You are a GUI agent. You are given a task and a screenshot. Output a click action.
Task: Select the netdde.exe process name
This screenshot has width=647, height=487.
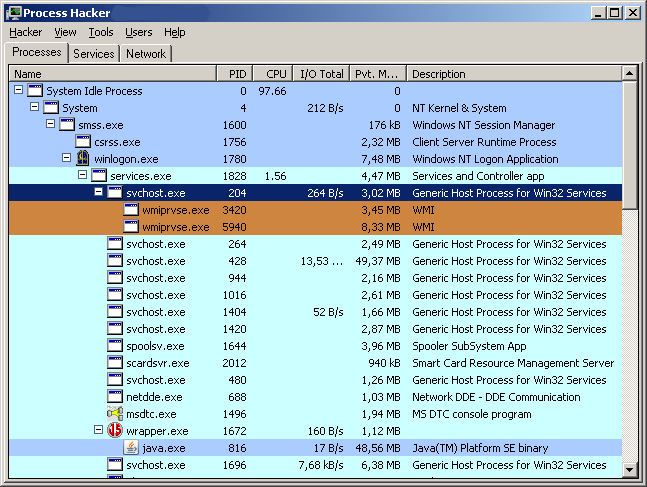(154, 397)
